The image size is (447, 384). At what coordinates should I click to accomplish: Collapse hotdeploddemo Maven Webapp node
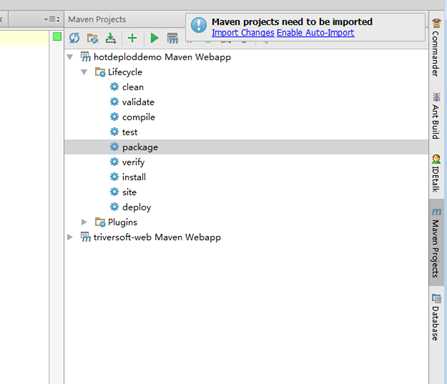click(x=70, y=57)
